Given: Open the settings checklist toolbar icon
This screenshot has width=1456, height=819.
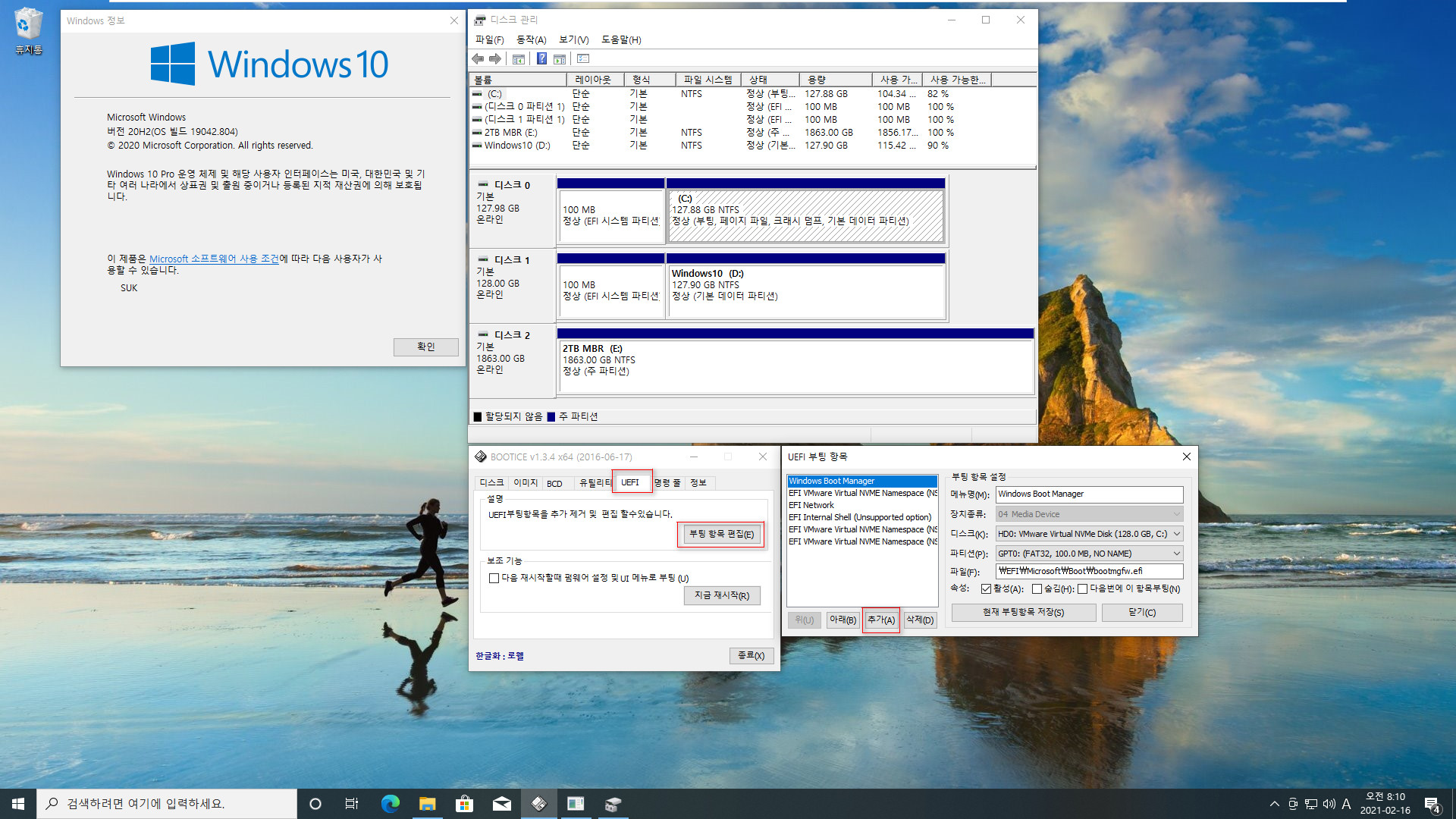Looking at the screenshot, I should 583,59.
